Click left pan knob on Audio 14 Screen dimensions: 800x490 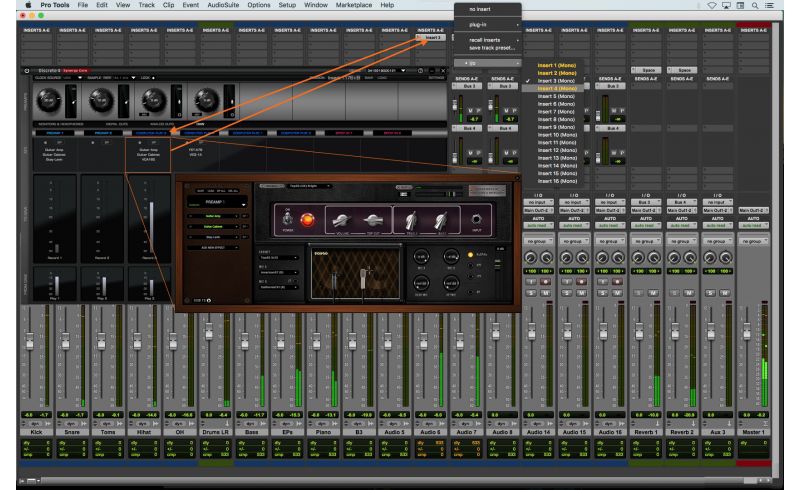point(531,258)
